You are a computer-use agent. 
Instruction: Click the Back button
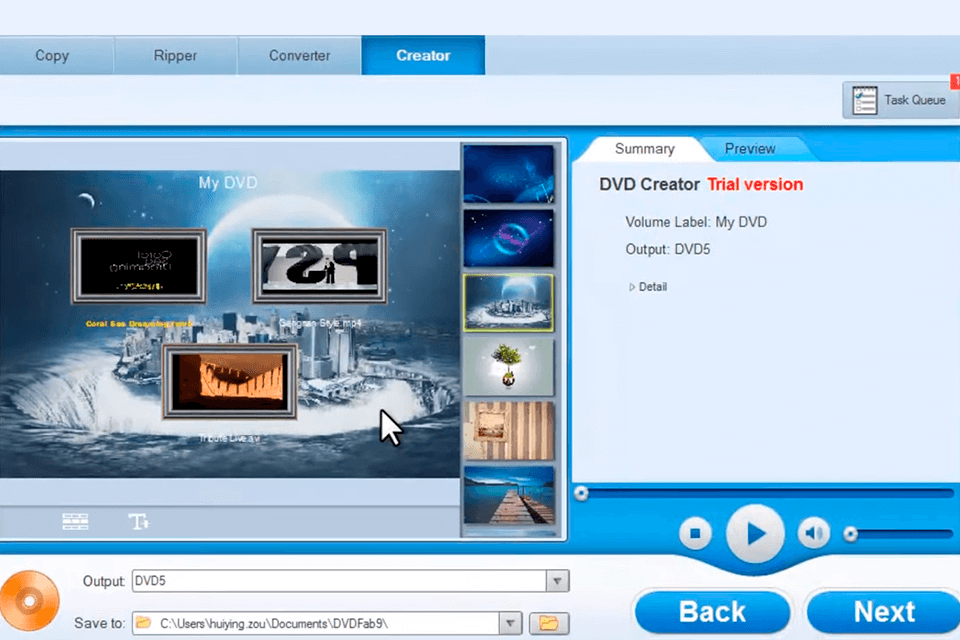point(712,611)
